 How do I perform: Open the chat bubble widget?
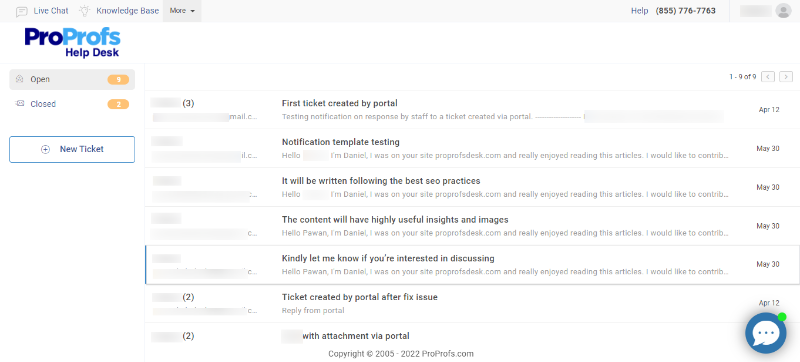pyautogui.click(x=765, y=333)
